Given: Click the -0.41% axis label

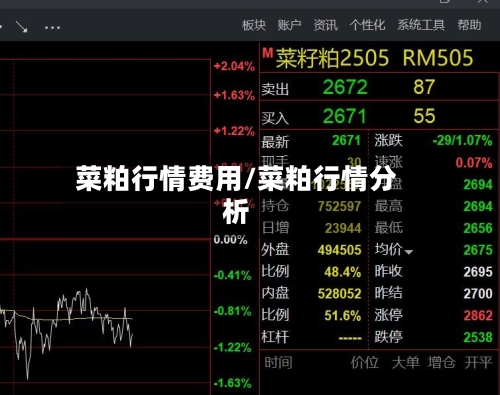Looking at the screenshot, I should tap(232, 275).
